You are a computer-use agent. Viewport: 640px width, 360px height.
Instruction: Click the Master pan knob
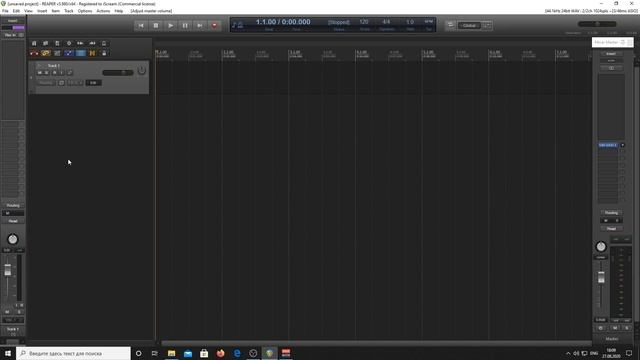[x=601, y=247]
